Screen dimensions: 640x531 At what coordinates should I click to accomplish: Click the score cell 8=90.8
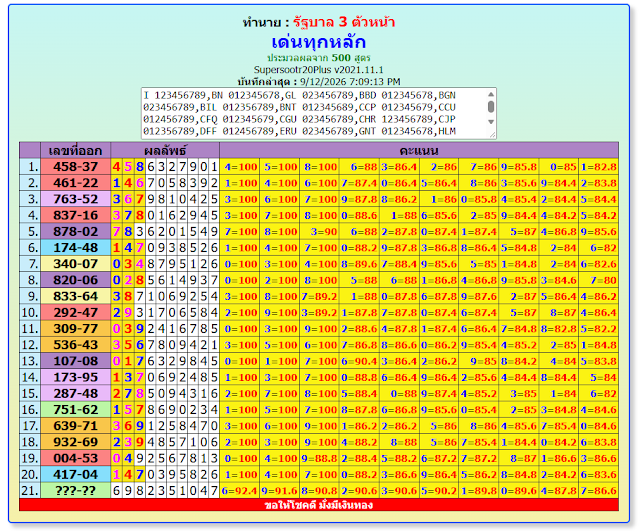320,491
